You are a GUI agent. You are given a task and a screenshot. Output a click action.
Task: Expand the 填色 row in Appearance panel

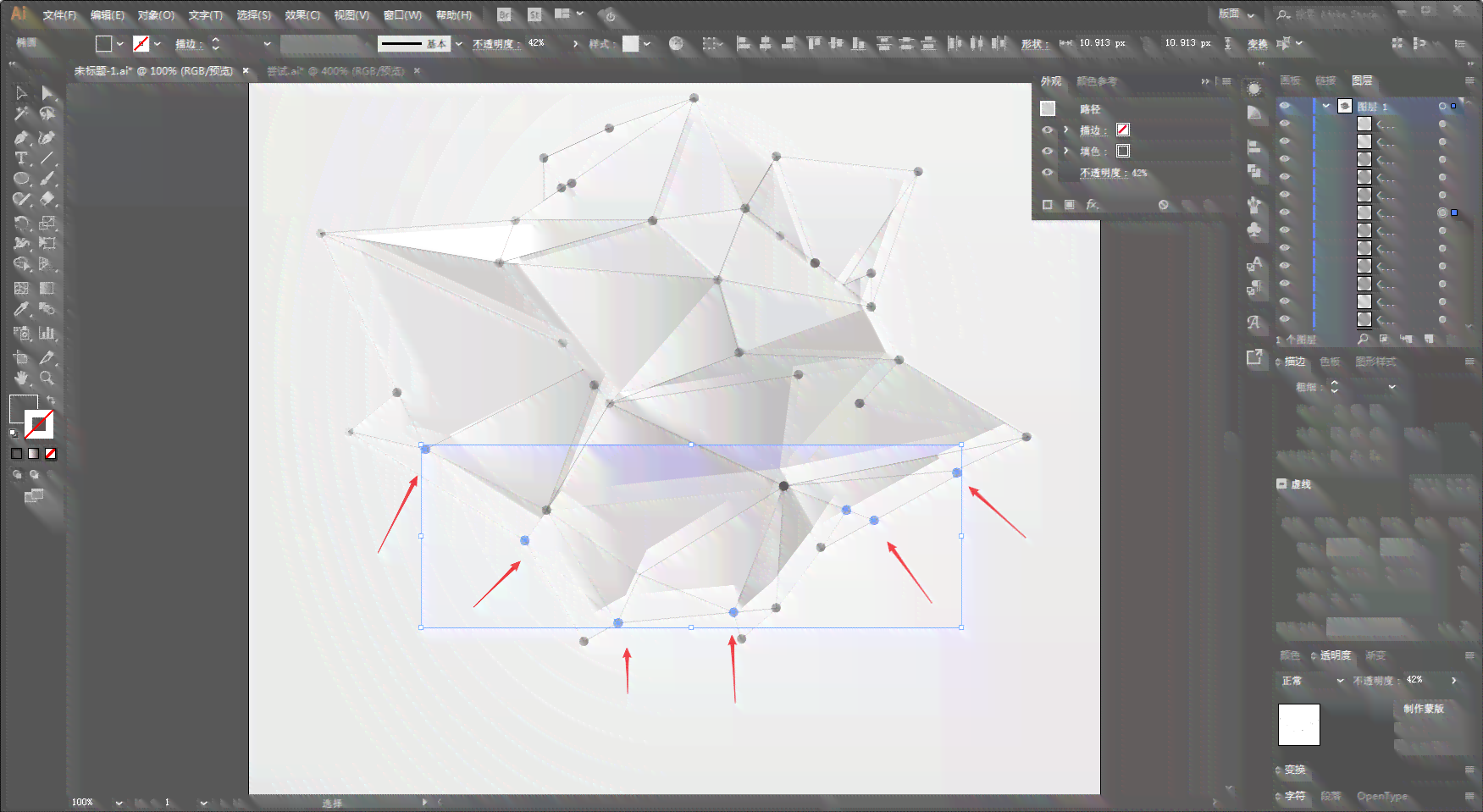tap(1066, 151)
